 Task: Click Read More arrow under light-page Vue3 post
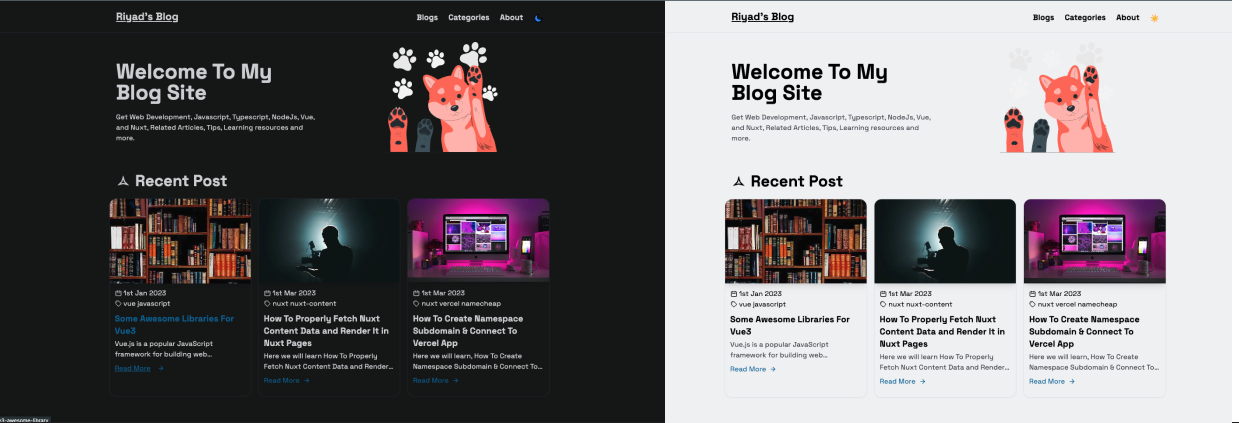click(773, 369)
